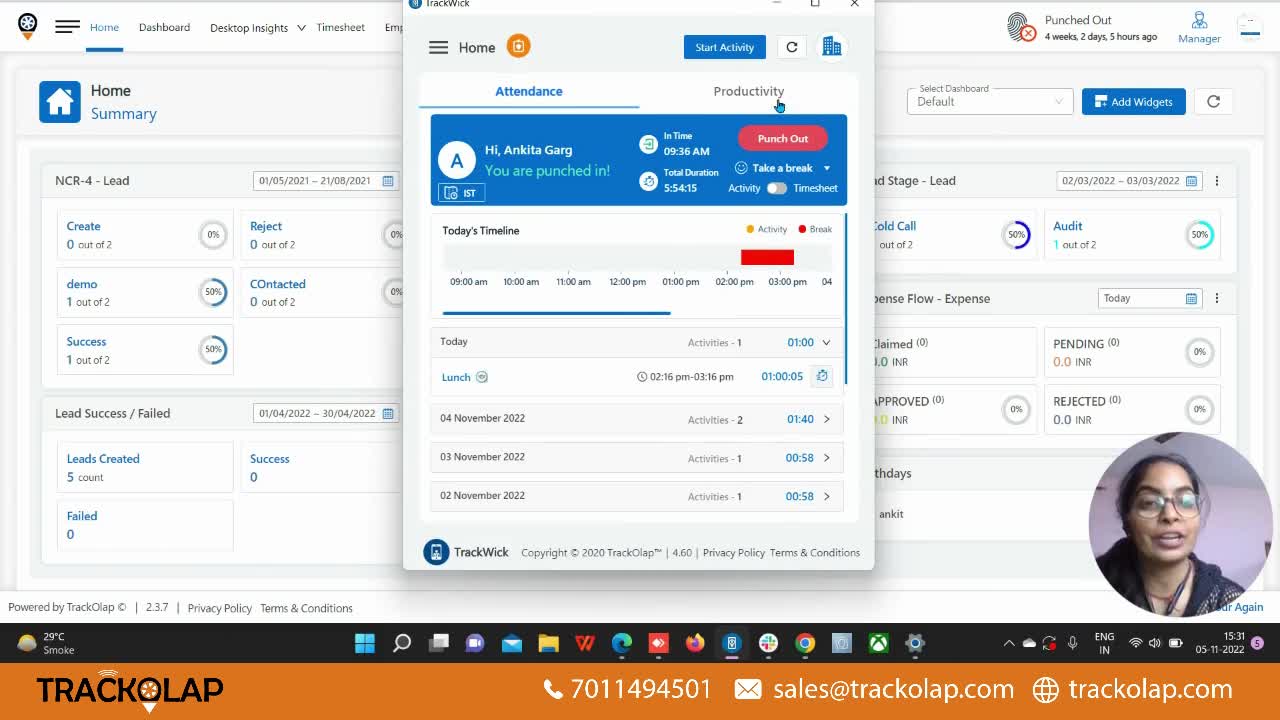Click the Home summary house icon
The image size is (1280, 720).
(x=60, y=102)
